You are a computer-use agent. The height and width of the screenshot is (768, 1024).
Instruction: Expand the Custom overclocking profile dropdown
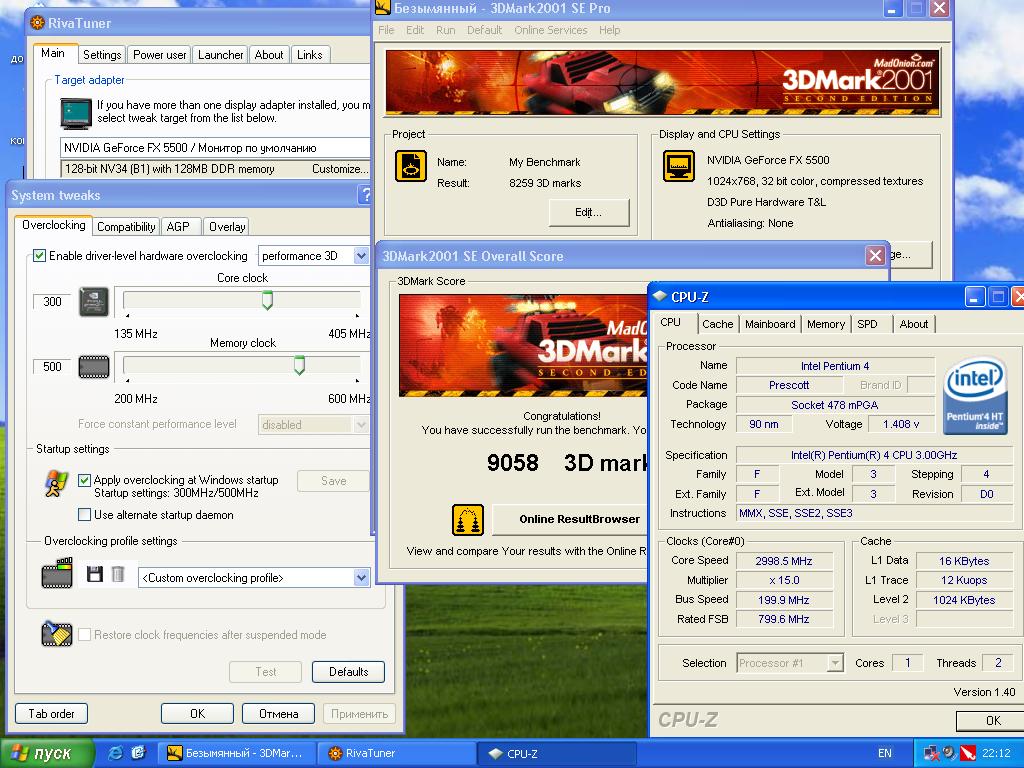[x=361, y=577]
